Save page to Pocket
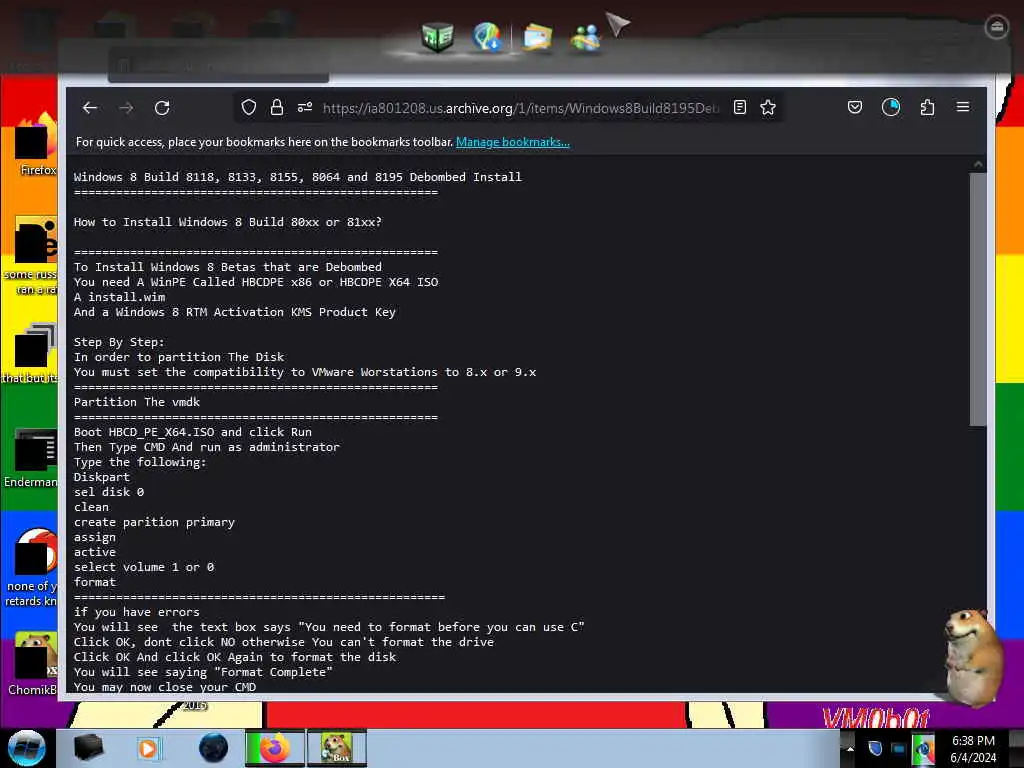This screenshot has width=1024, height=768. [x=855, y=107]
